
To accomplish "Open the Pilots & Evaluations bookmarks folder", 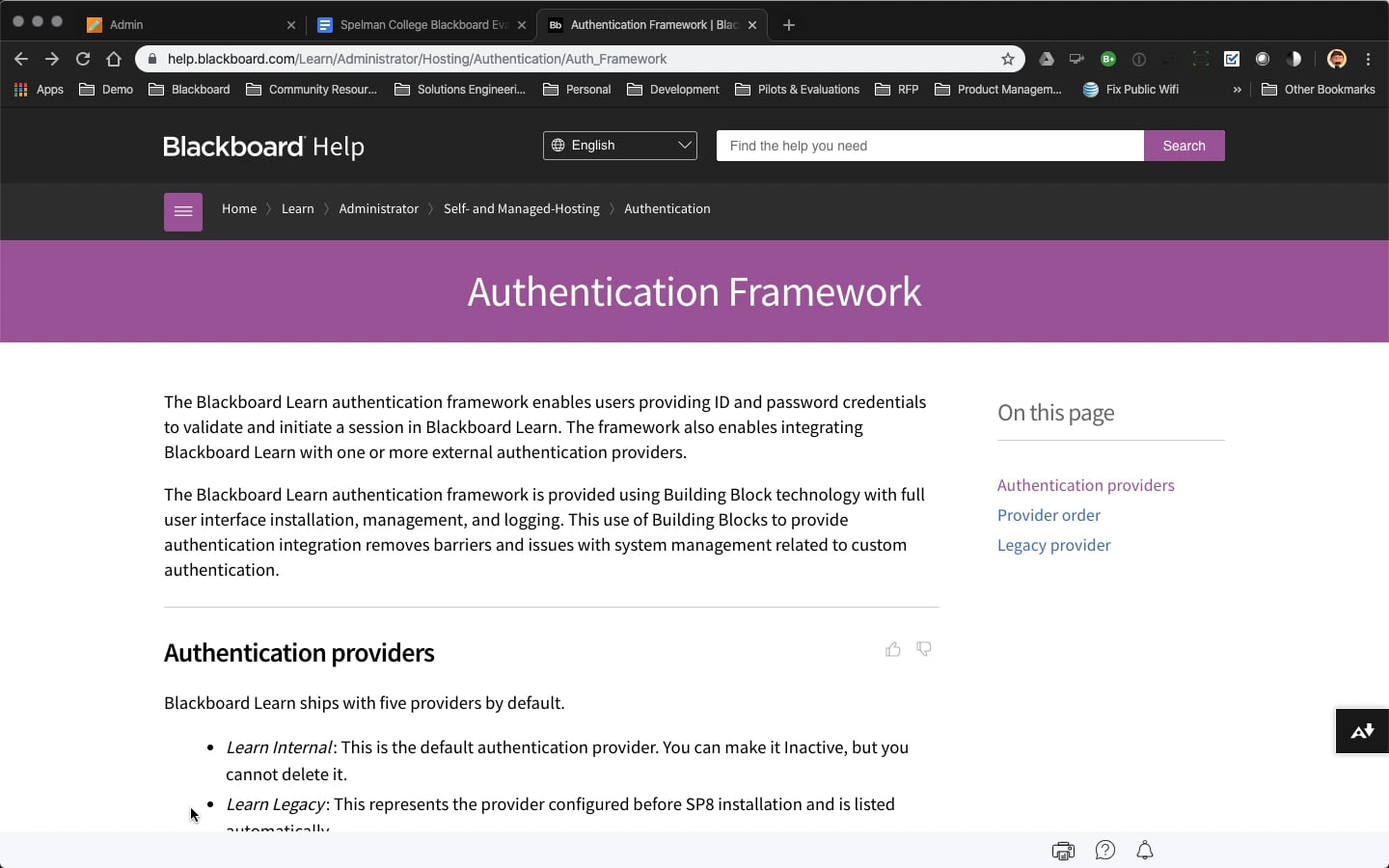I will (798, 90).
